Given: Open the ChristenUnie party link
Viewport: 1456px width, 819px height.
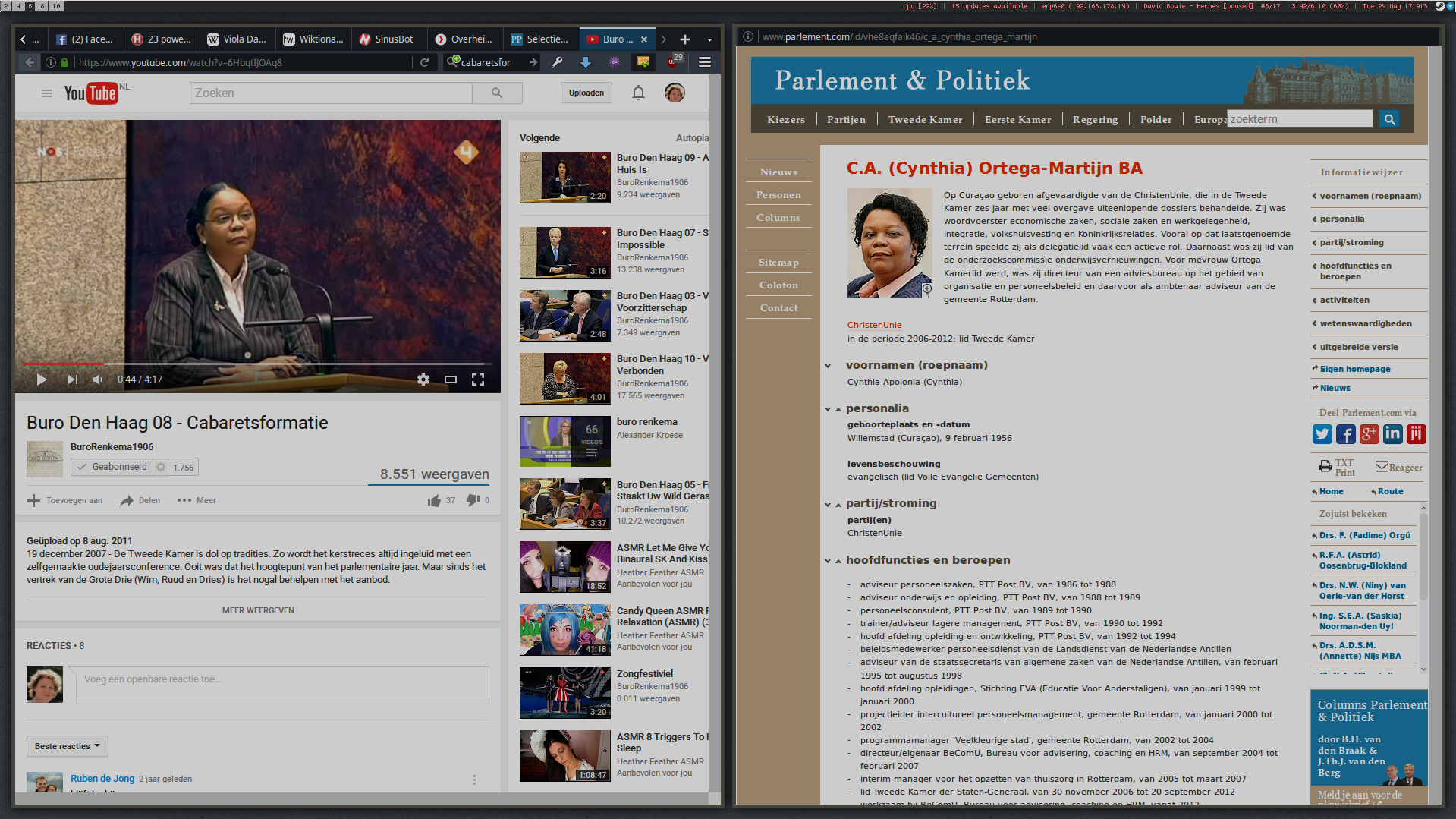Looking at the screenshot, I should point(874,325).
